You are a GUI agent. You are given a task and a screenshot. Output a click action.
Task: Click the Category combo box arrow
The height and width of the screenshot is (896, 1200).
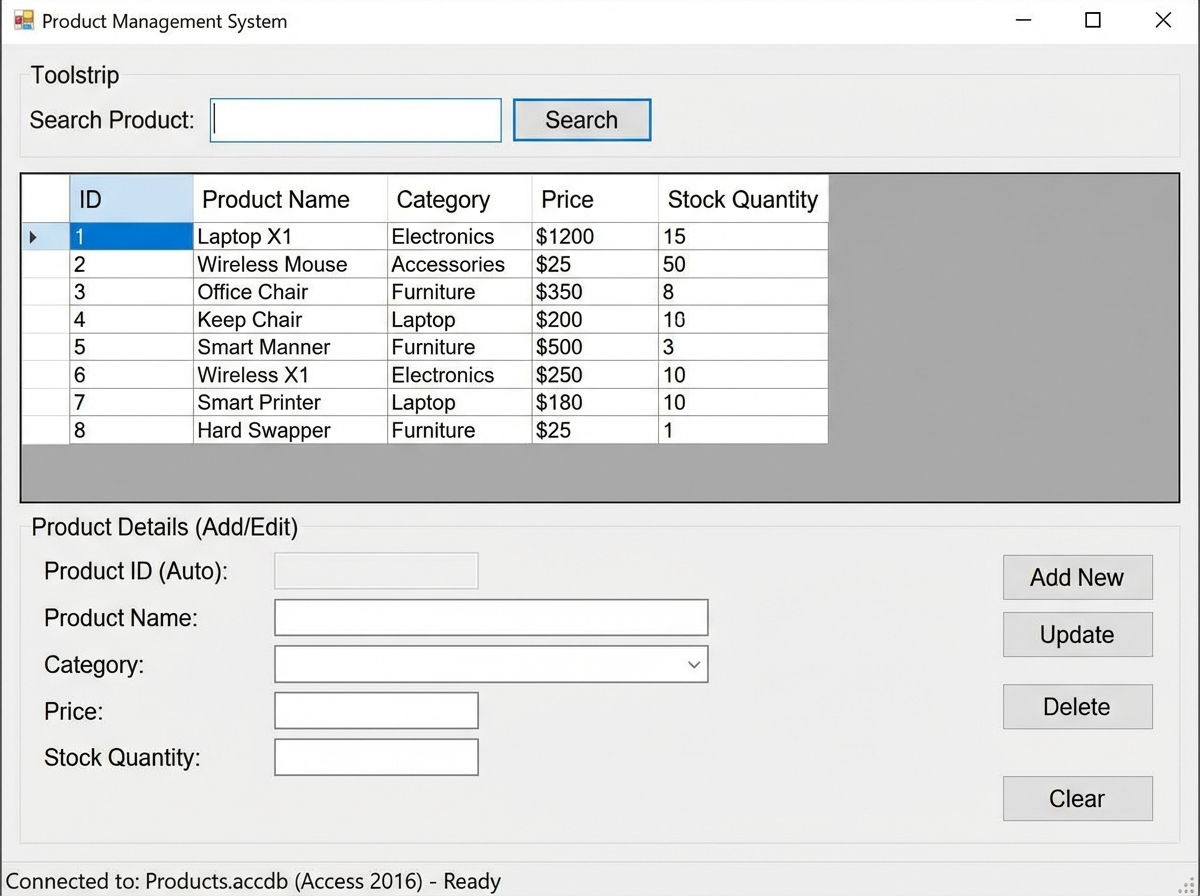693,664
